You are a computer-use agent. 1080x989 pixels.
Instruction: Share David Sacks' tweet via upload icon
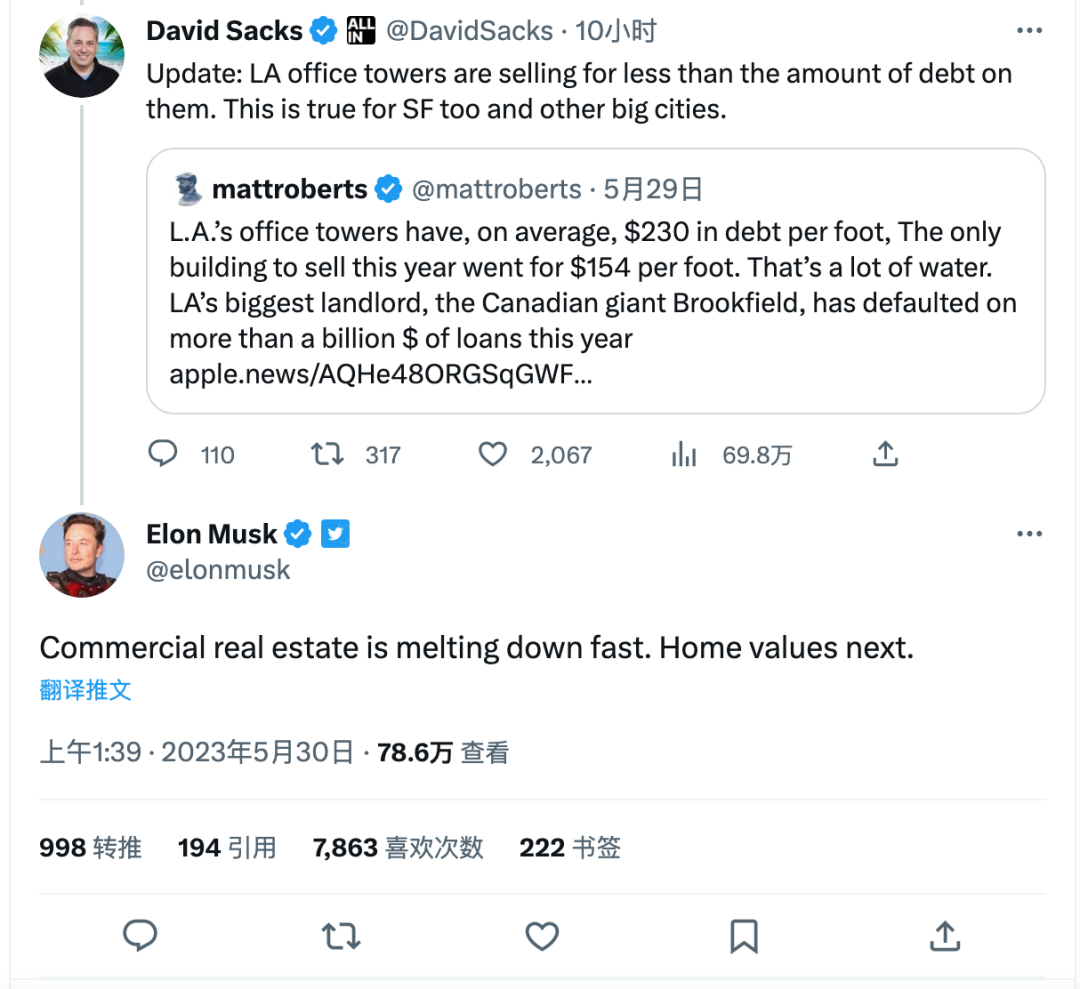(x=884, y=455)
